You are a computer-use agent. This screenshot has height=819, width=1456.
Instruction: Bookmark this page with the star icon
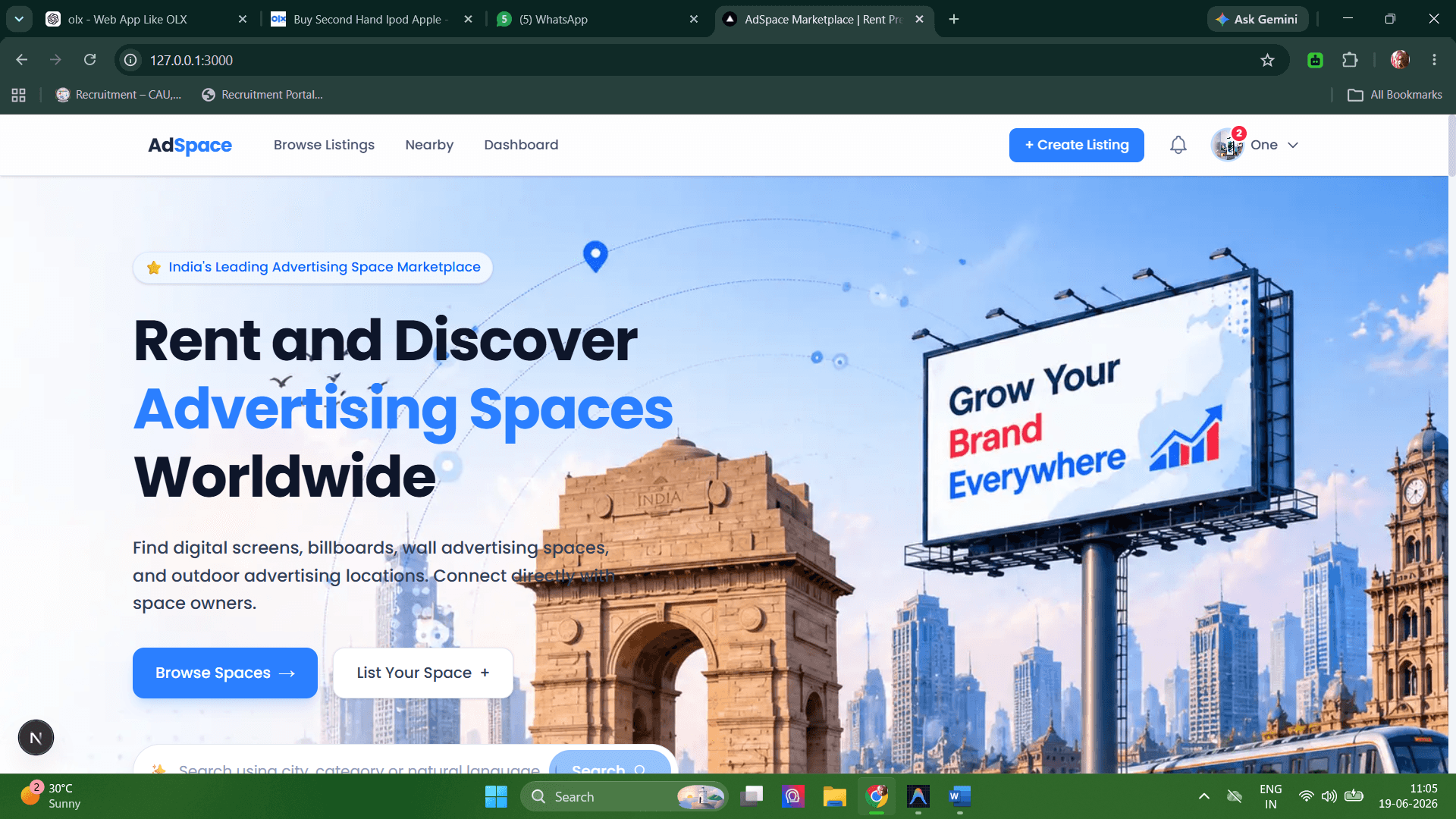(x=1267, y=60)
